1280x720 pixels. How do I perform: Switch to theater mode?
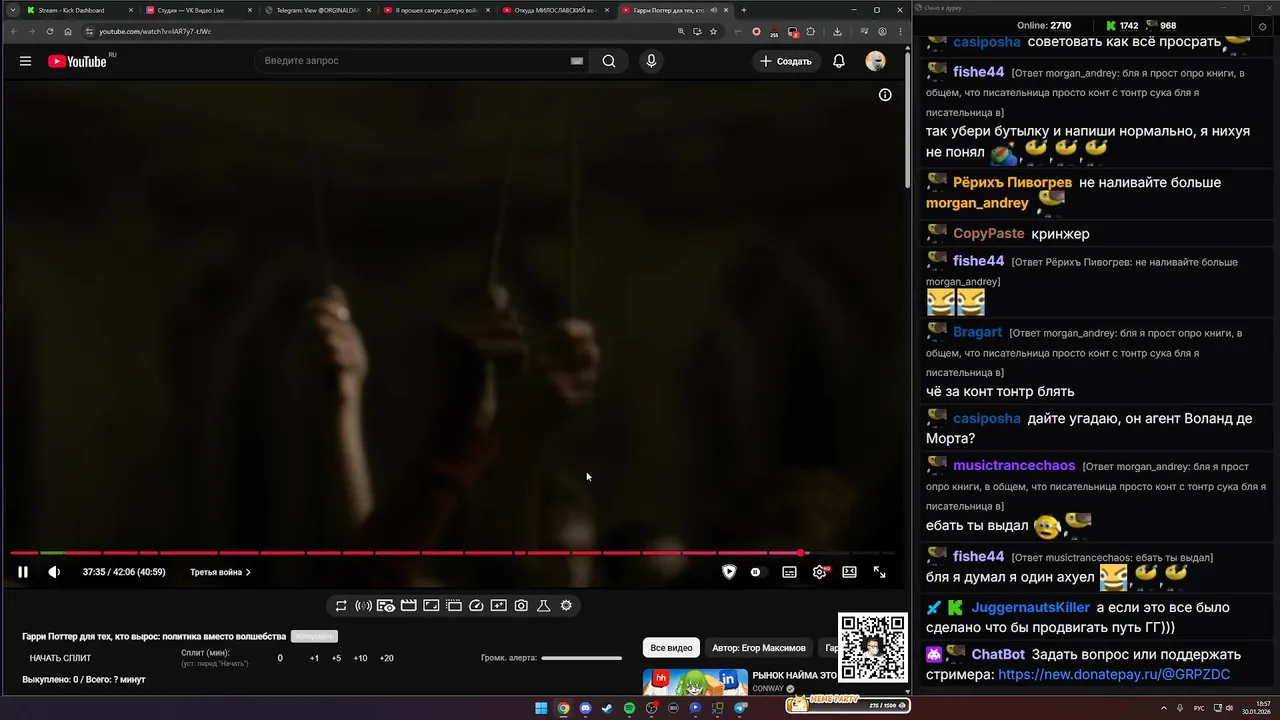click(849, 572)
